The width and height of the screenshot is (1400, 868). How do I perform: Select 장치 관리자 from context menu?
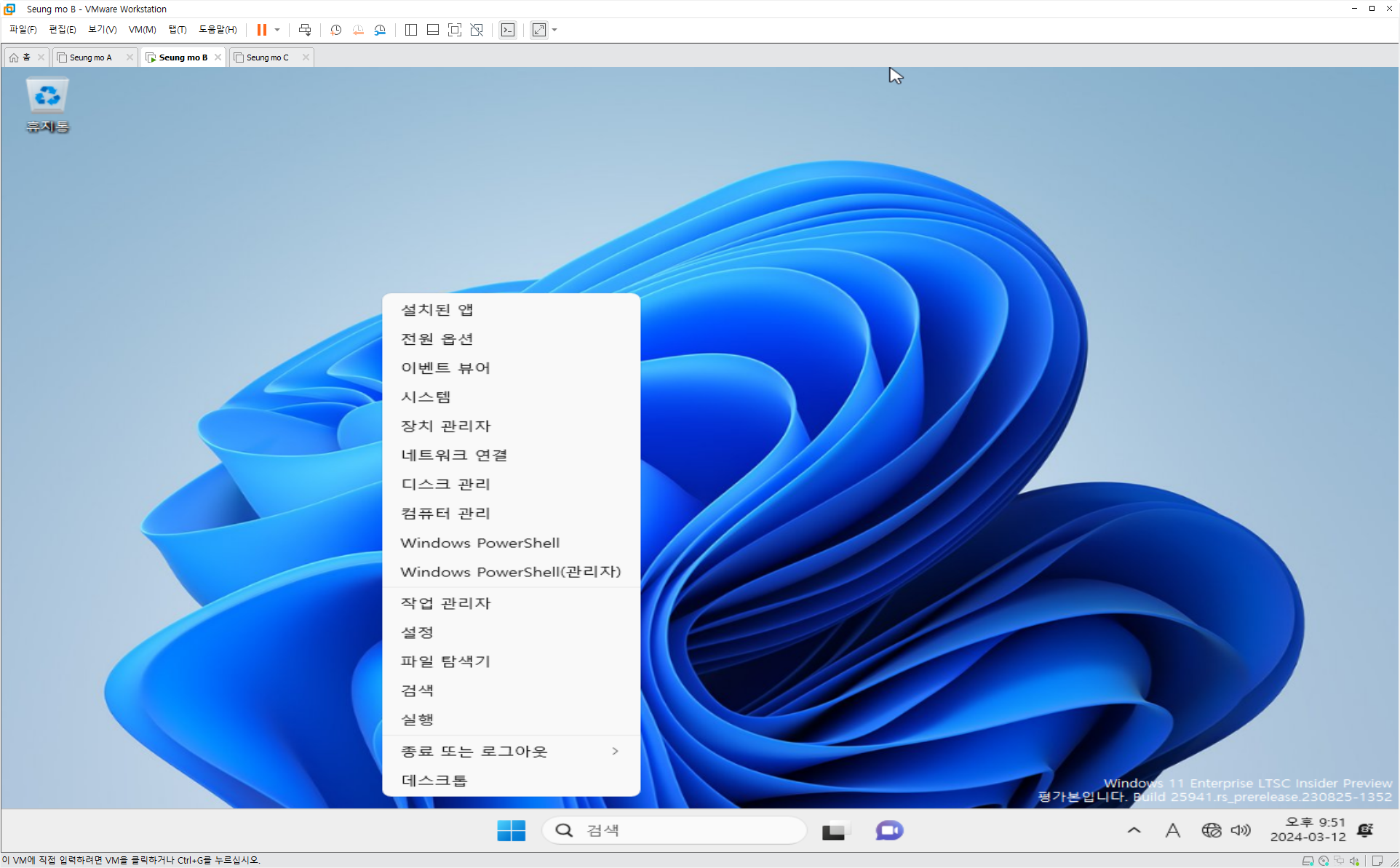coord(445,426)
